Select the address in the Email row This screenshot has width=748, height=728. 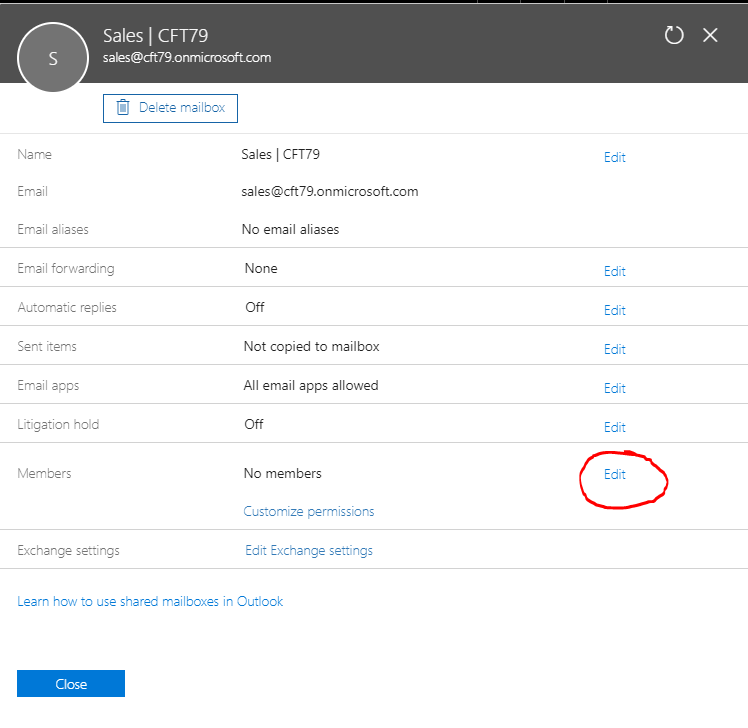point(330,191)
